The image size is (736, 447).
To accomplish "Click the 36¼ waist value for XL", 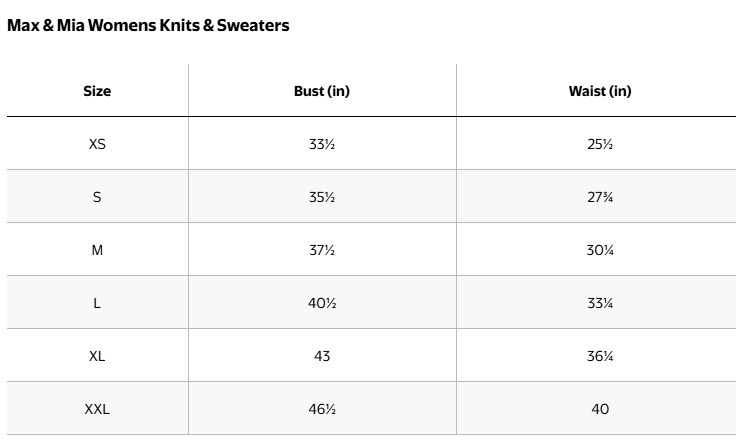I will (600, 356).
